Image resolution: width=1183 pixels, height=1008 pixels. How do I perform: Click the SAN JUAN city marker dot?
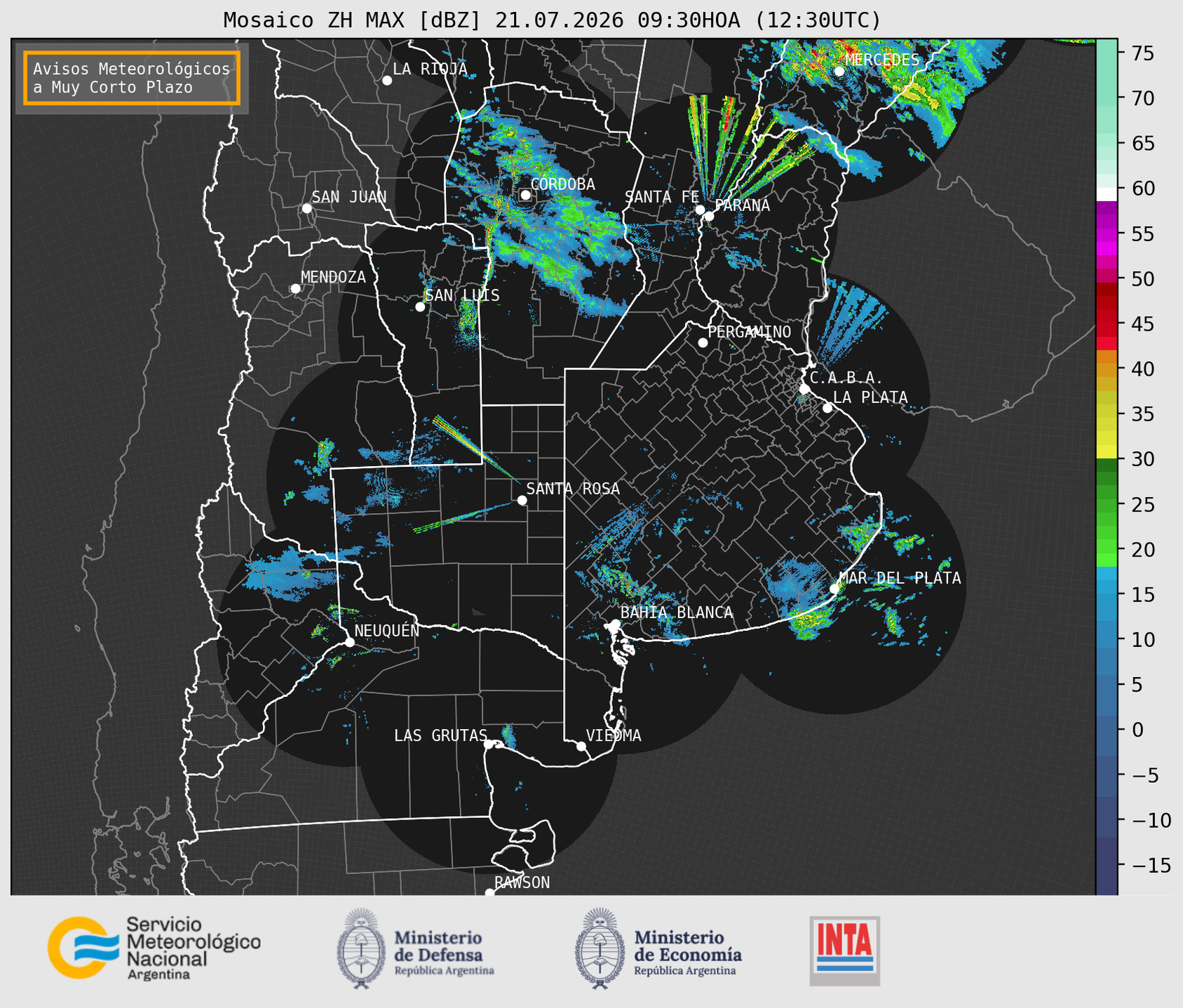point(306,208)
